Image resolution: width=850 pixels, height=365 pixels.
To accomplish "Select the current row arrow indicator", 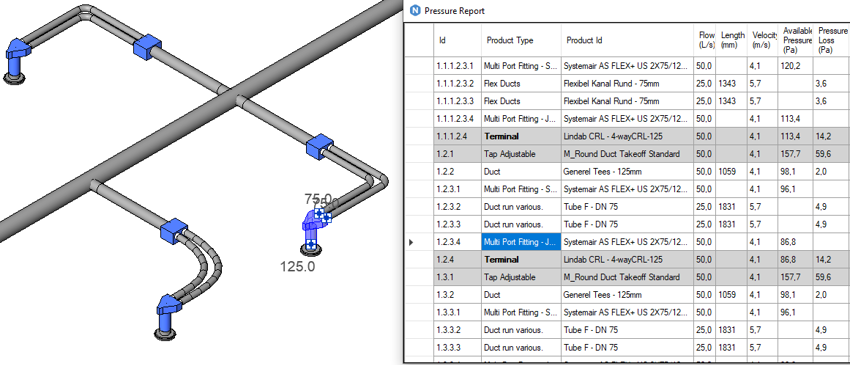I will point(410,242).
